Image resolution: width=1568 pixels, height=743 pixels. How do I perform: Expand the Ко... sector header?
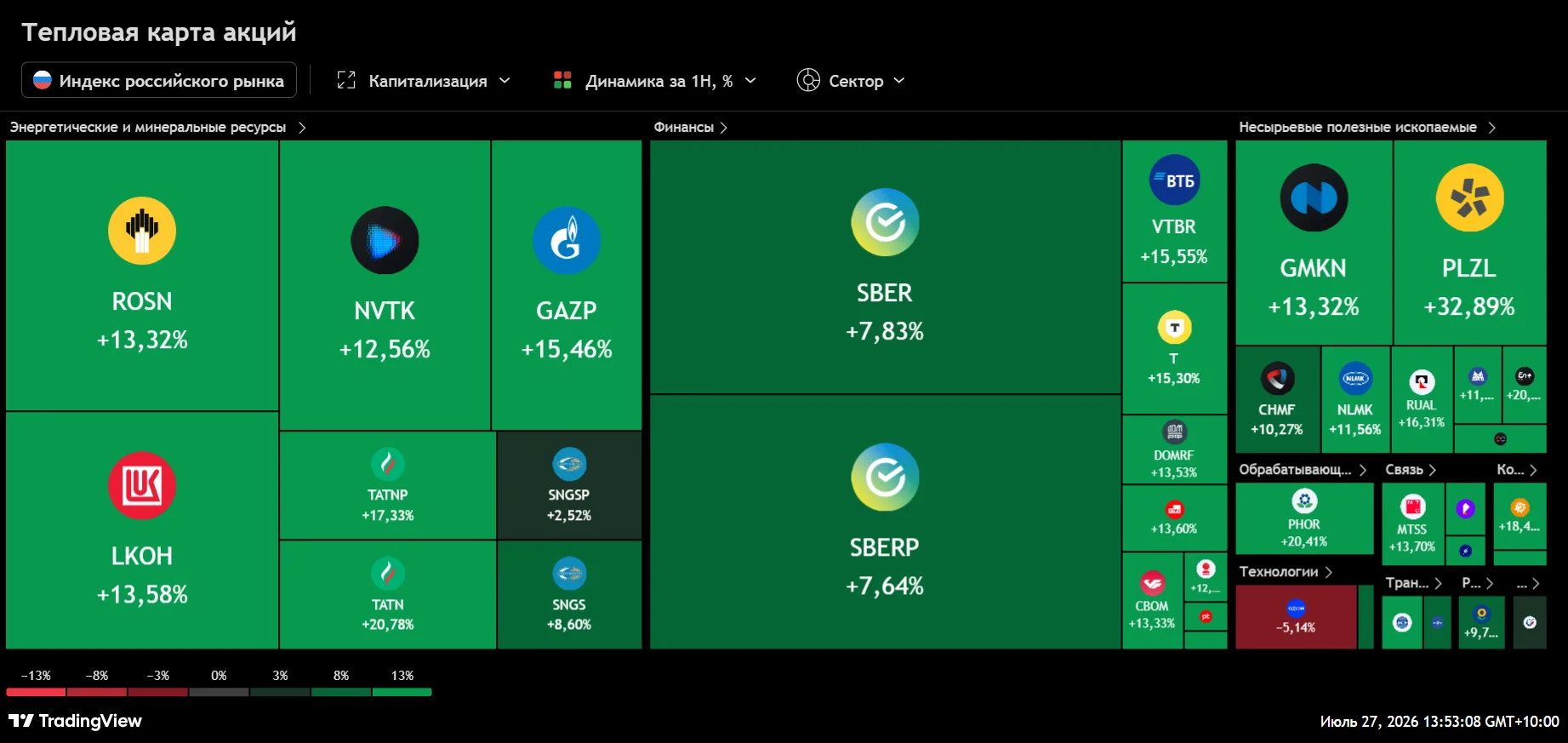(1517, 470)
